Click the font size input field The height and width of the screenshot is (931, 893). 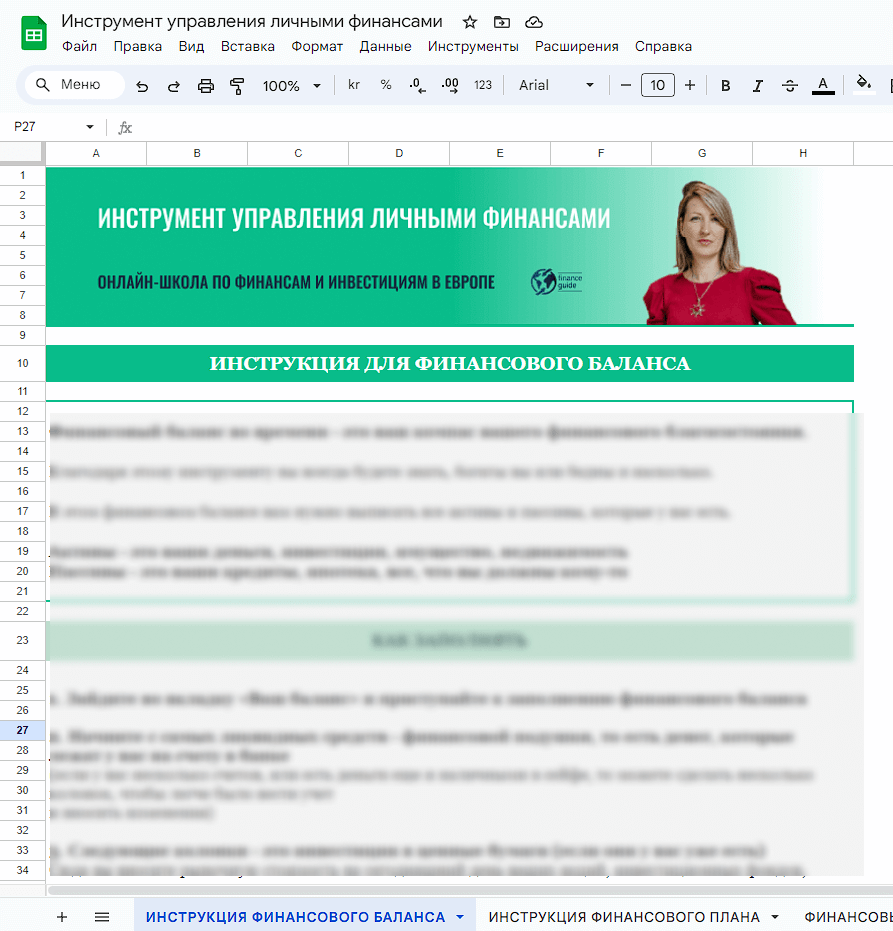(x=657, y=86)
